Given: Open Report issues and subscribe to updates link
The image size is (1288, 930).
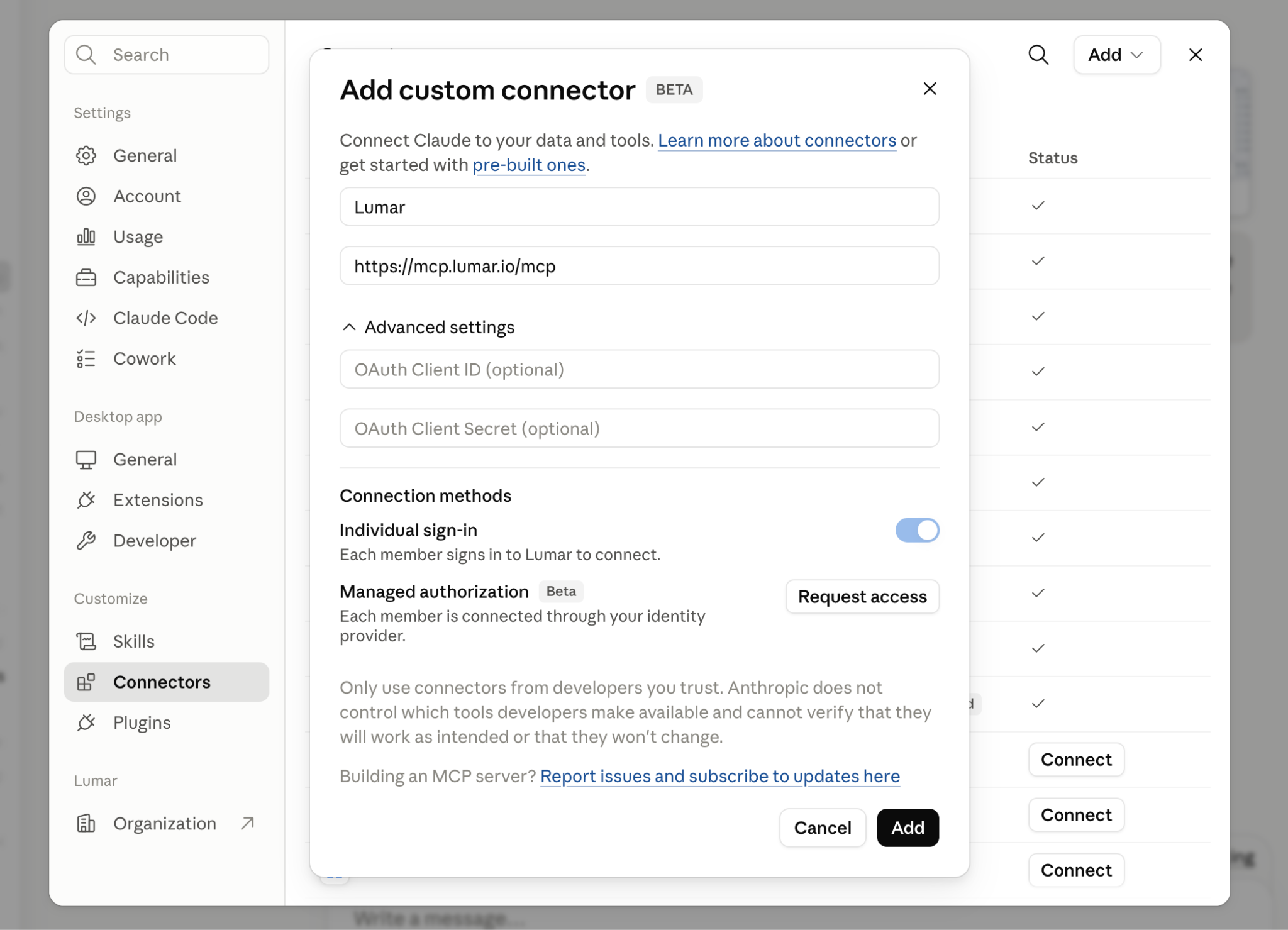Looking at the screenshot, I should (720, 776).
